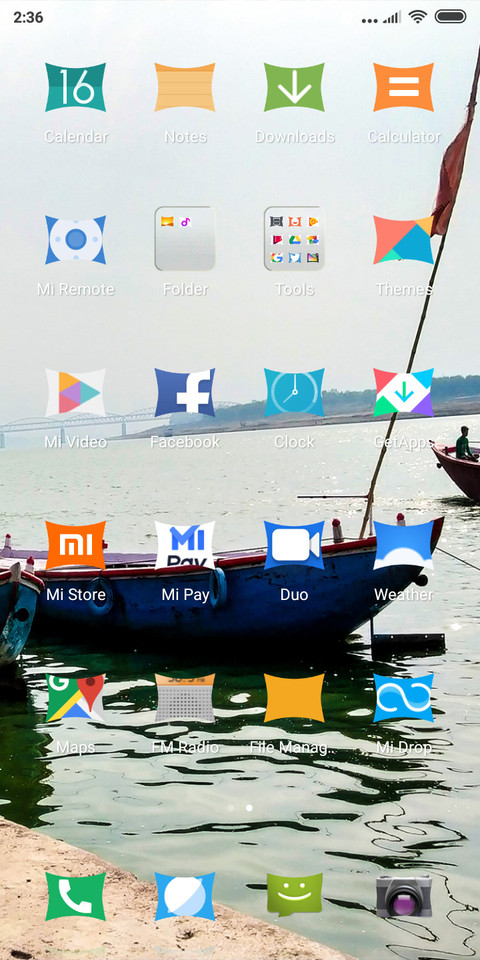Start the Duo video calling app
This screenshot has height=960, width=480.
(294, 545)
